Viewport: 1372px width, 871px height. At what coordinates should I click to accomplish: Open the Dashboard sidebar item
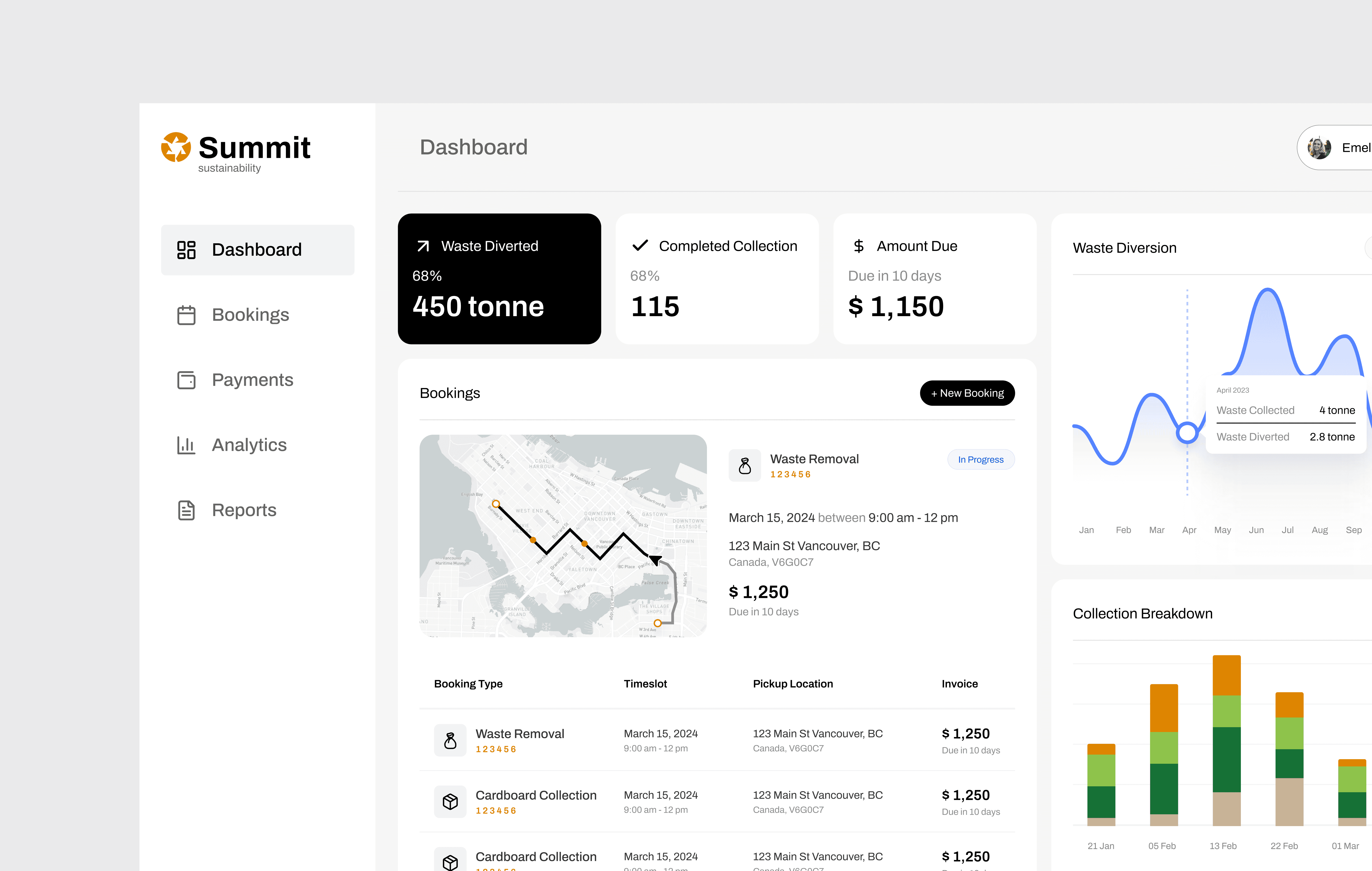(257, 250)
